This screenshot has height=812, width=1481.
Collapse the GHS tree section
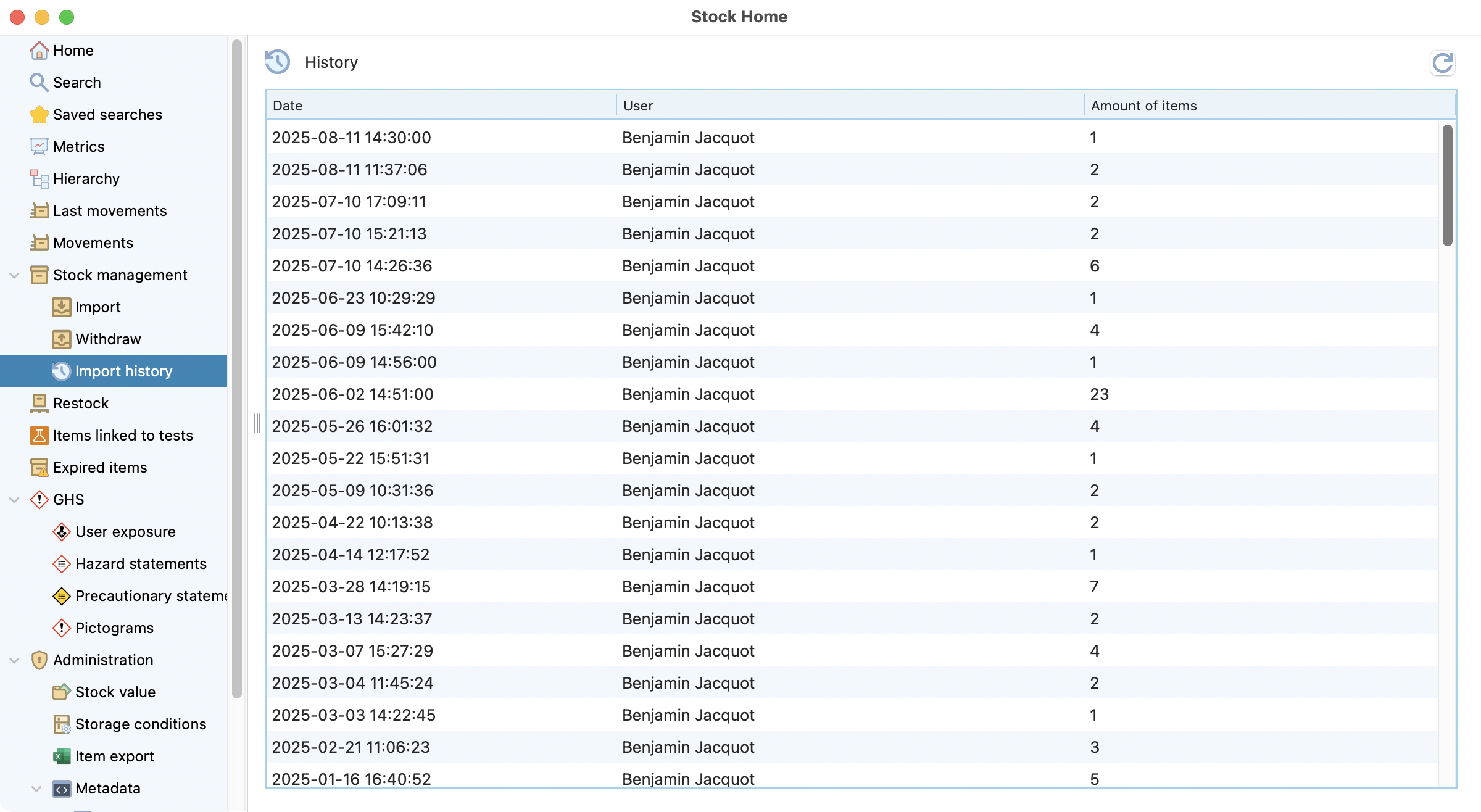(x=14, y=500)
